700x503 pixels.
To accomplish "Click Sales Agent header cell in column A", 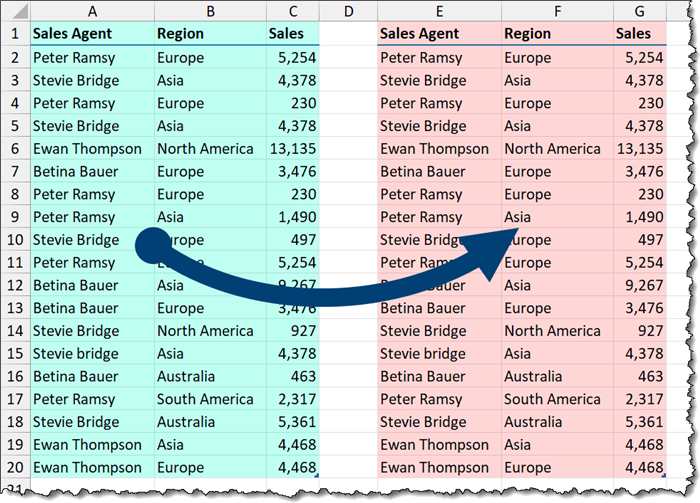I will pyautogui.click(x=92, y=34).
